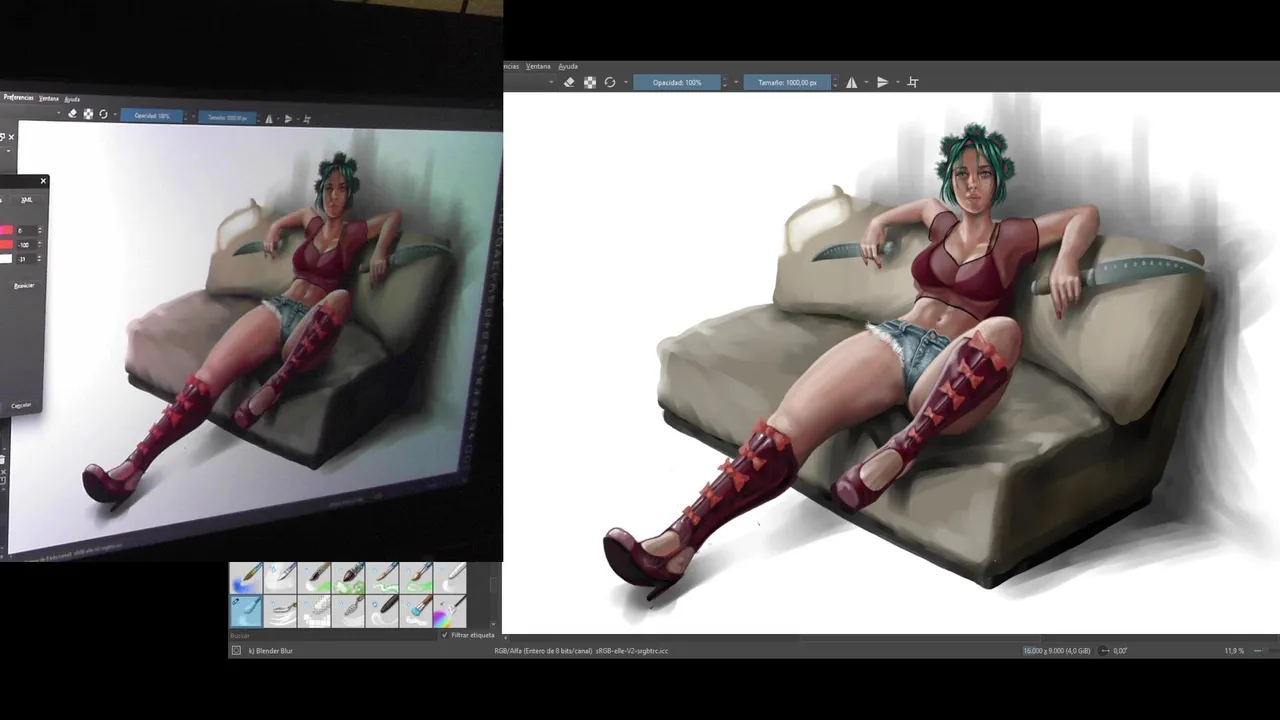Viewport: 1280px width, 720px height.
Task: Open Ayuda menu in photographed left screen
Action: 72,99
